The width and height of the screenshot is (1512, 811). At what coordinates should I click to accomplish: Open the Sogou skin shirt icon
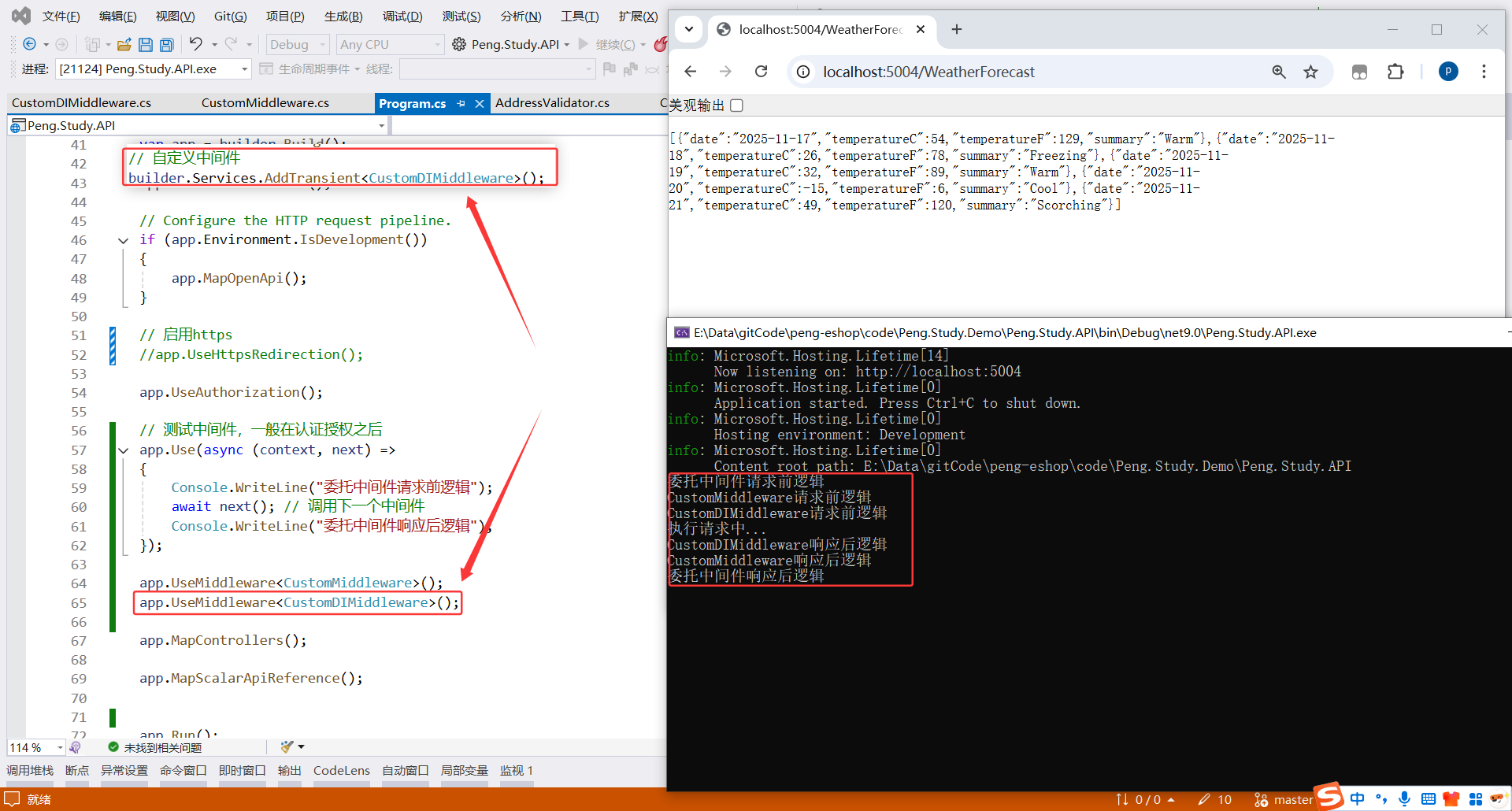click(1451, 799)
